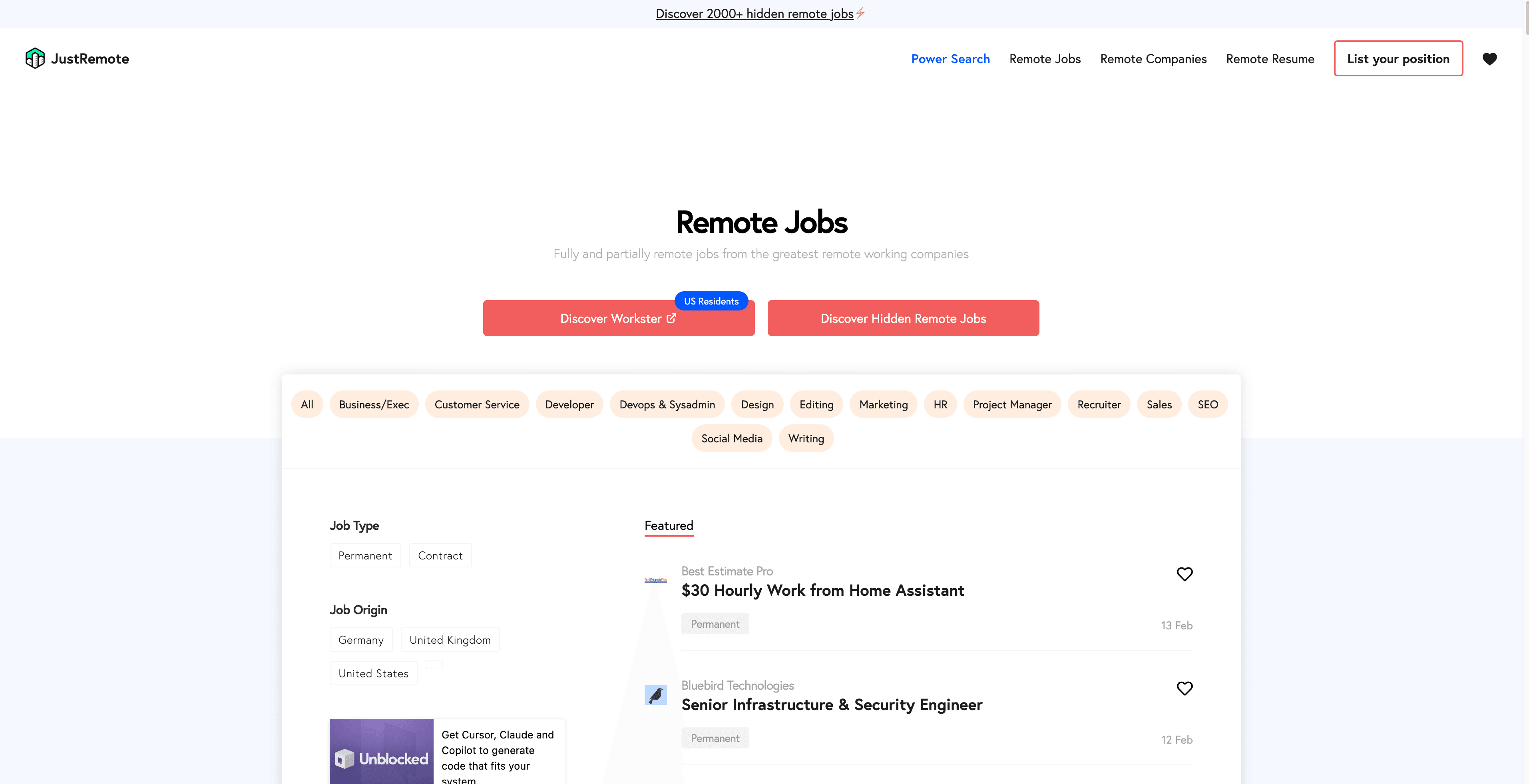1529x784 pixels.
Task: Click the Best Estimate Pro company logo
Action: (x=655, y=580)
